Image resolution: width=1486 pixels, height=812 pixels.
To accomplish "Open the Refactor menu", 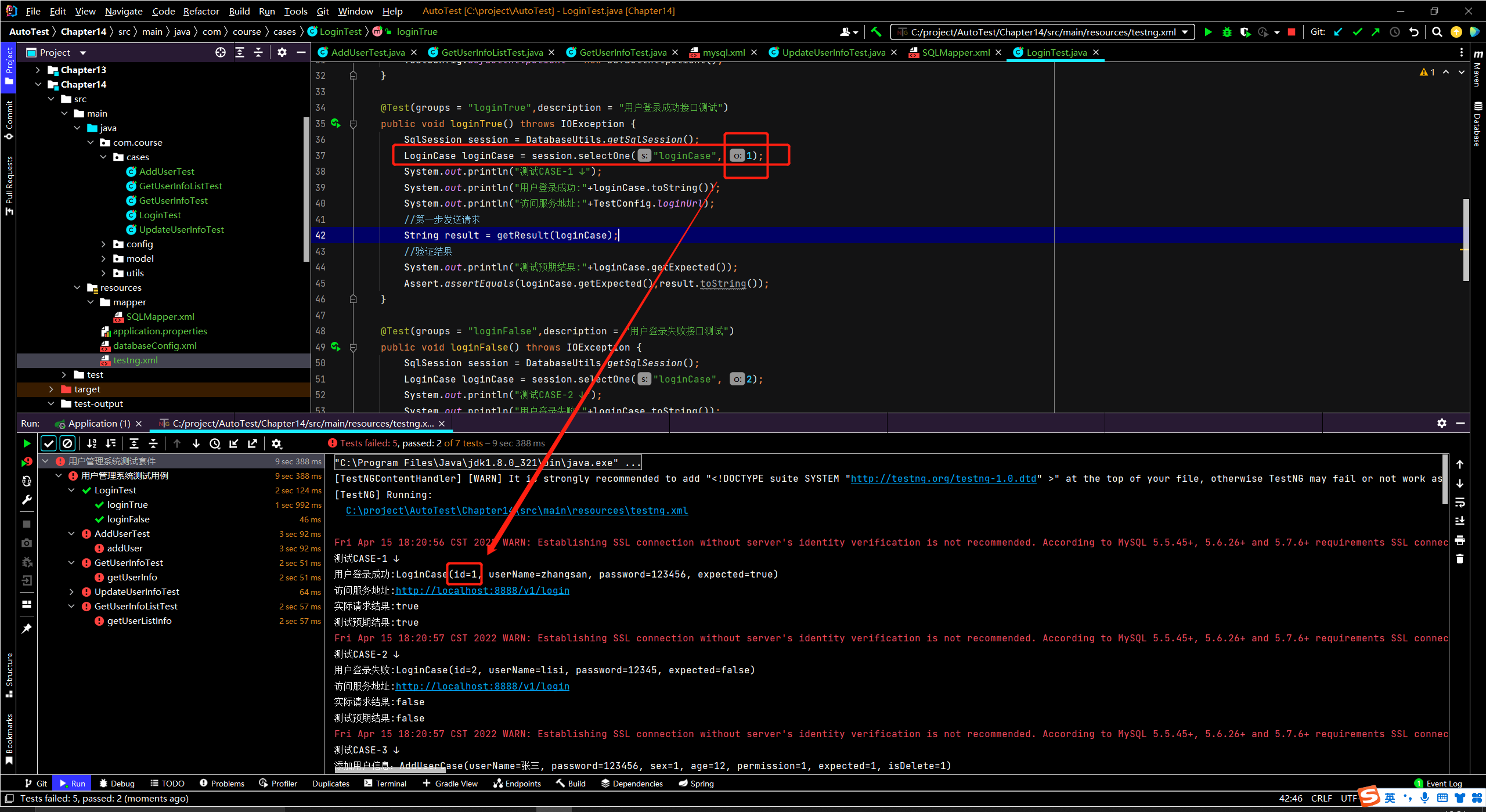I will click(x=201, y=11).
